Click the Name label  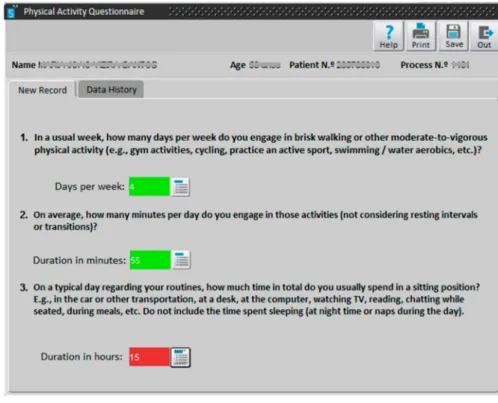pos(24,65)
